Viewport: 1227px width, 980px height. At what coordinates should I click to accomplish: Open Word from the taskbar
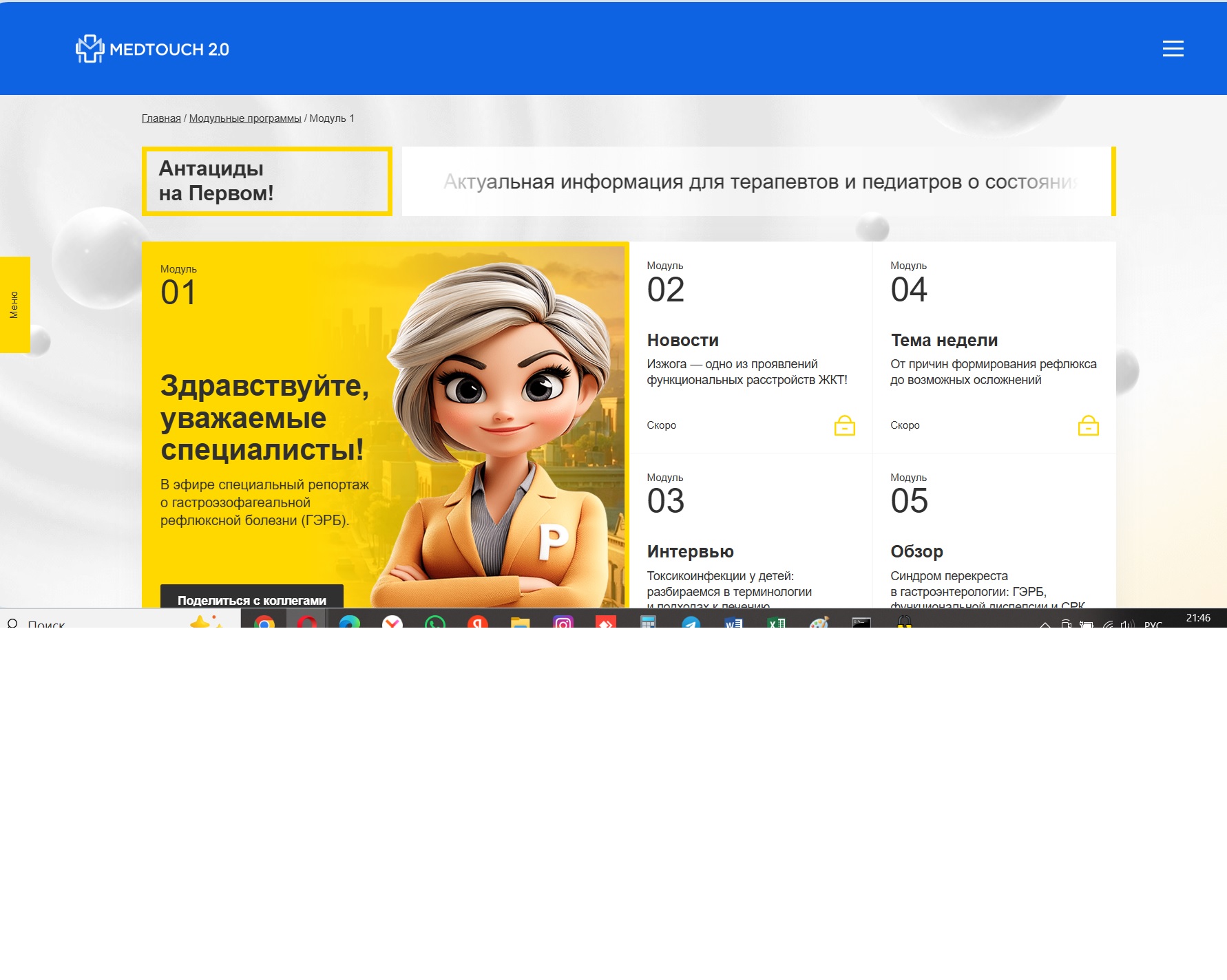point(734,623)
